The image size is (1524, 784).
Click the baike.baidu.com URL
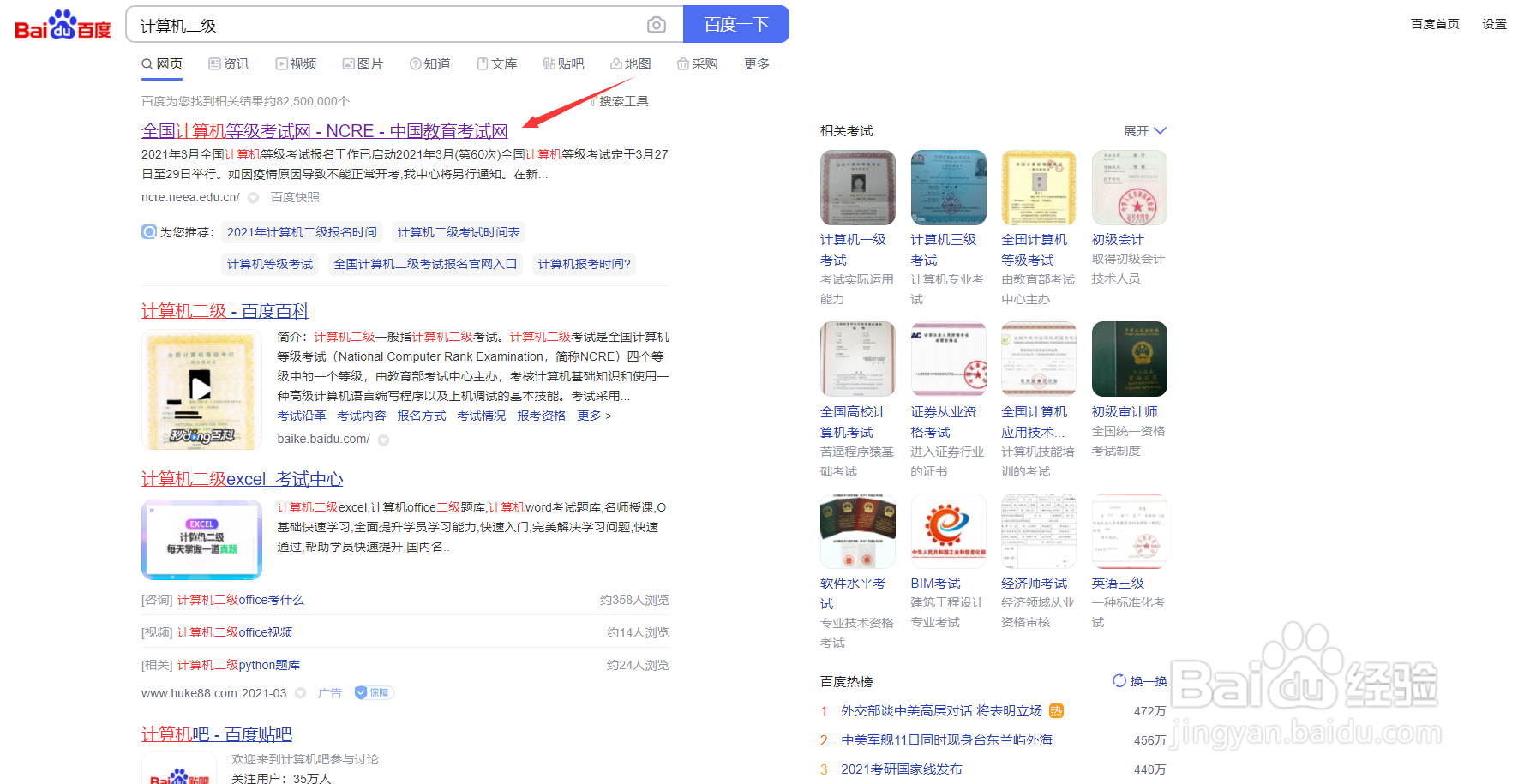point(323,439)
